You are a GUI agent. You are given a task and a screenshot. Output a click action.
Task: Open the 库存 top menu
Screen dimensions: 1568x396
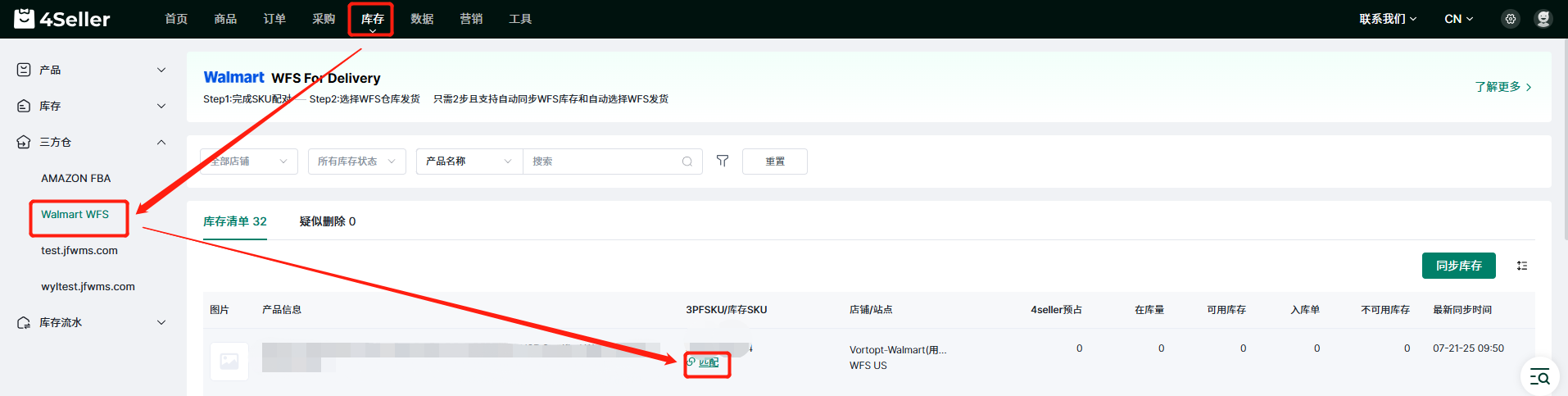(373, 19)
